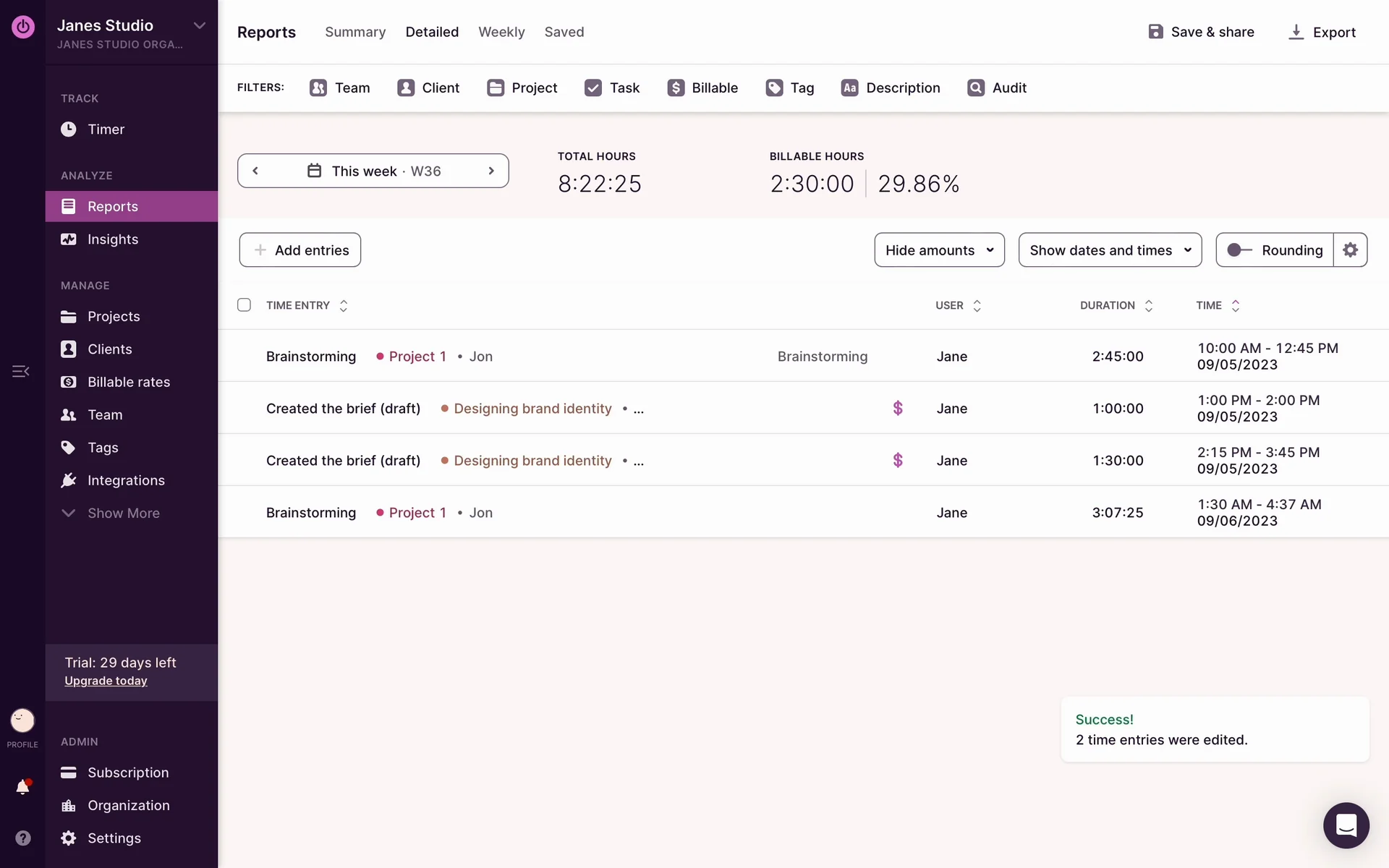
Task: Check the select all time entries checkbox
Action: point(244,305)
